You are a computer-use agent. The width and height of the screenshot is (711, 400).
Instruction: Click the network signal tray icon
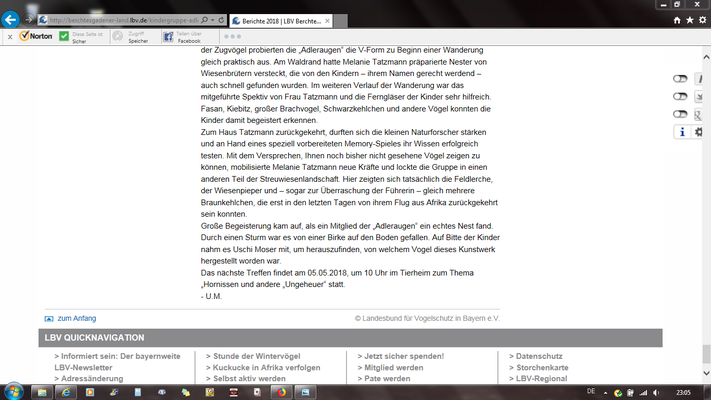643,393
